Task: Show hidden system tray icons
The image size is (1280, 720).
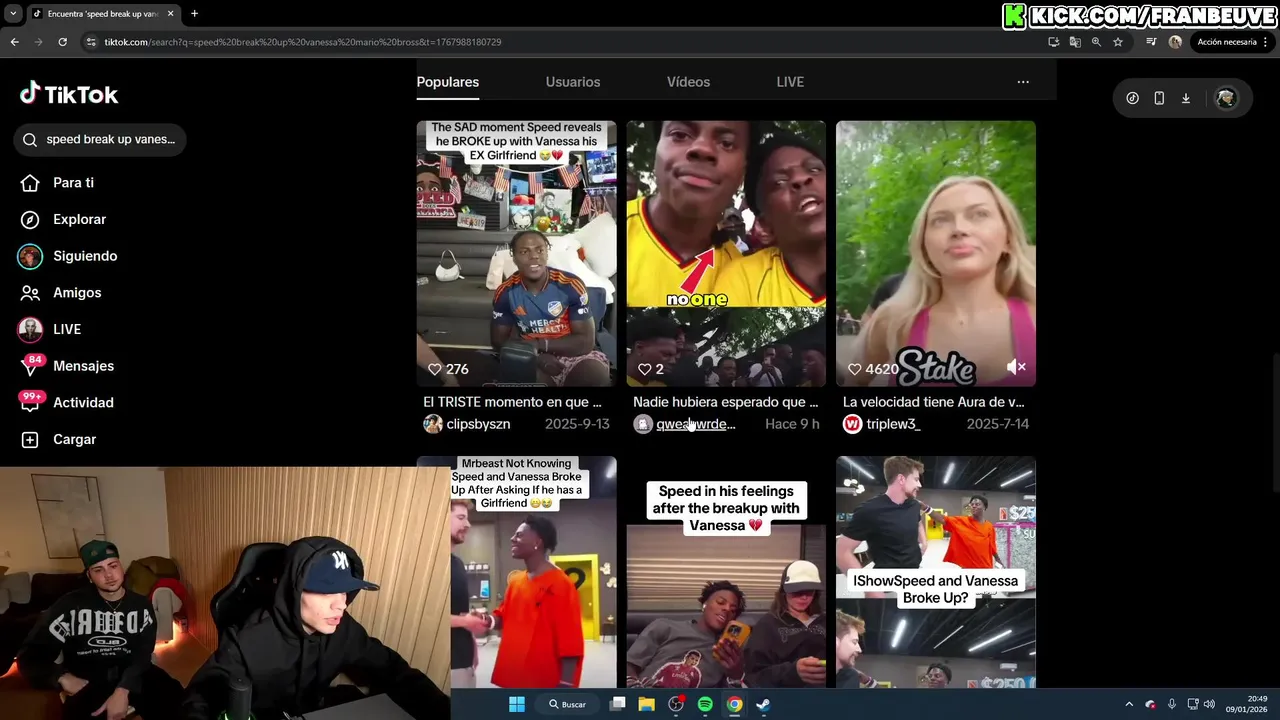Action: pyautogui.click(x=1129, y=704)
